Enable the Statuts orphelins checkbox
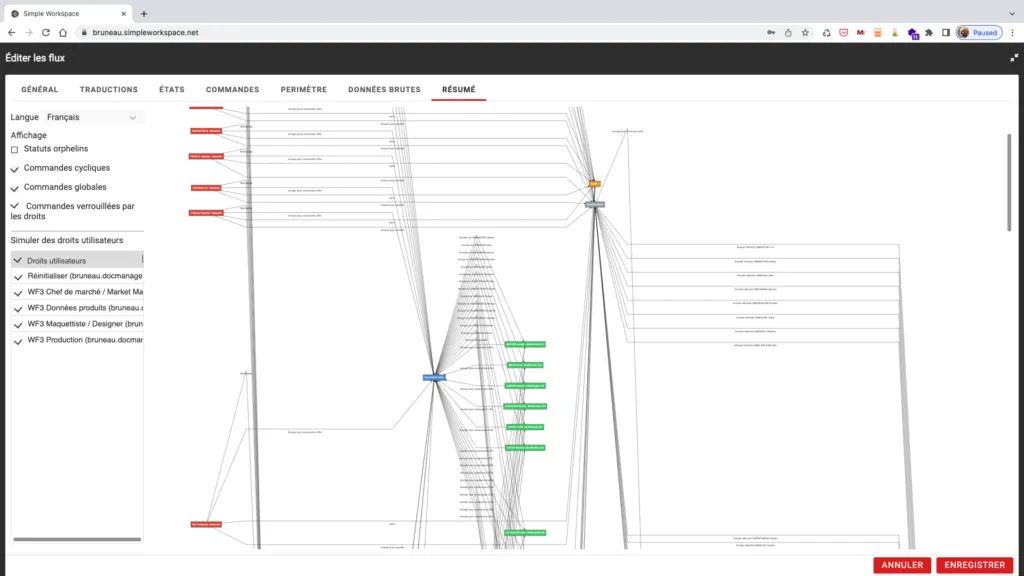Screen dimensions: 1024x576 (15, 150)
